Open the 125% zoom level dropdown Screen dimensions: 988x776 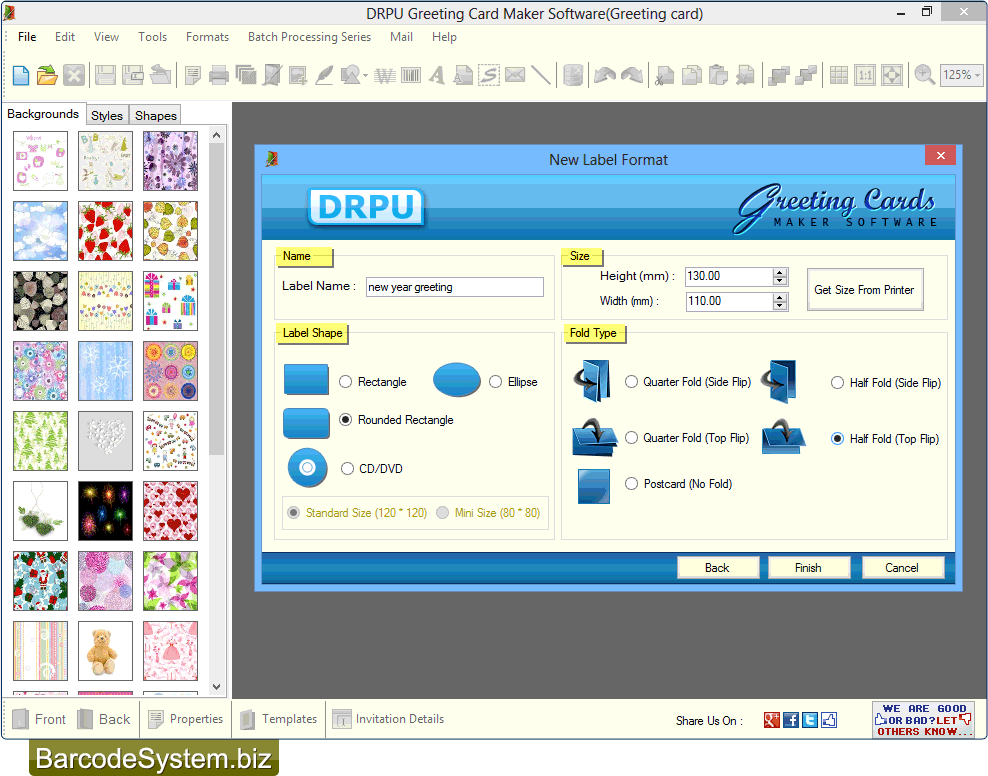click(977, 75)
